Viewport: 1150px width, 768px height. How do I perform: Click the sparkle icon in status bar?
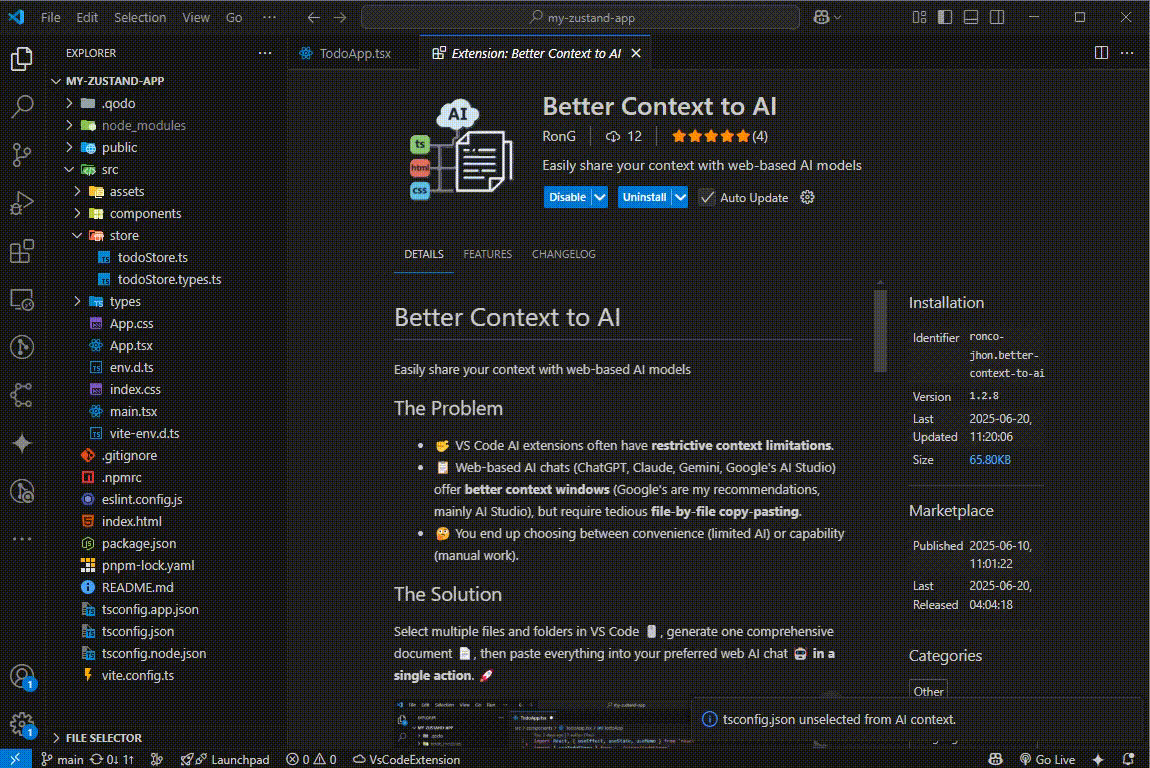pos(1098,759)
